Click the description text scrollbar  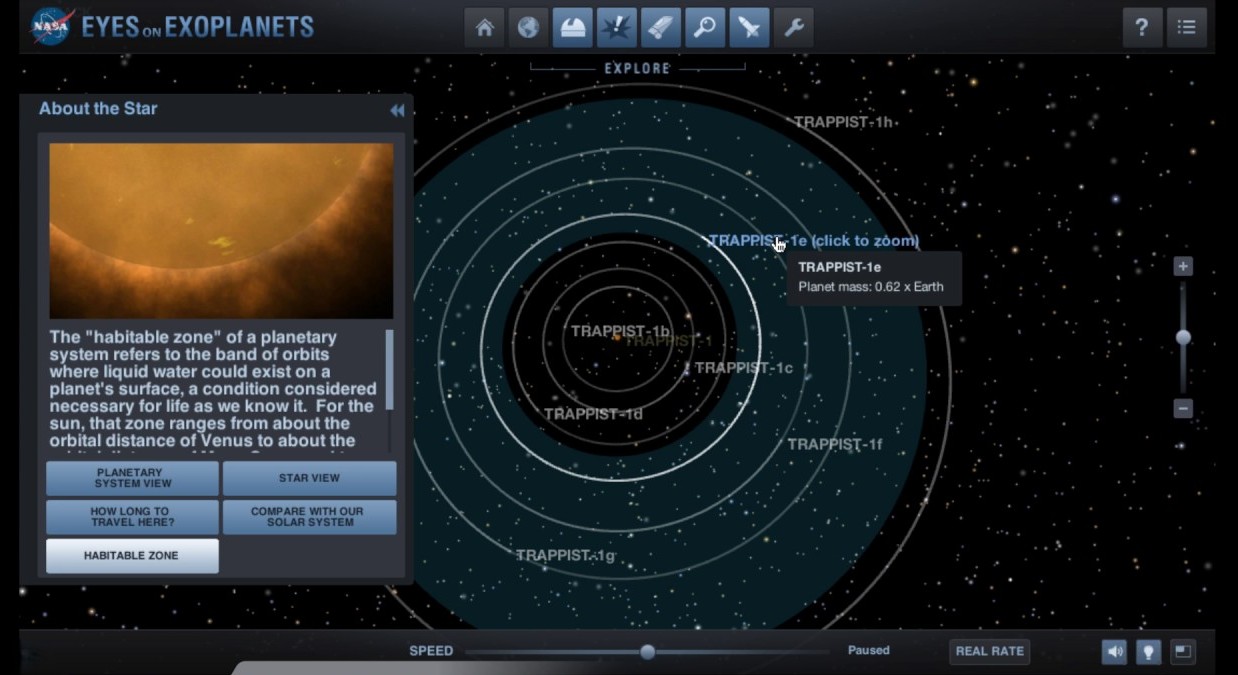point(389,369)
